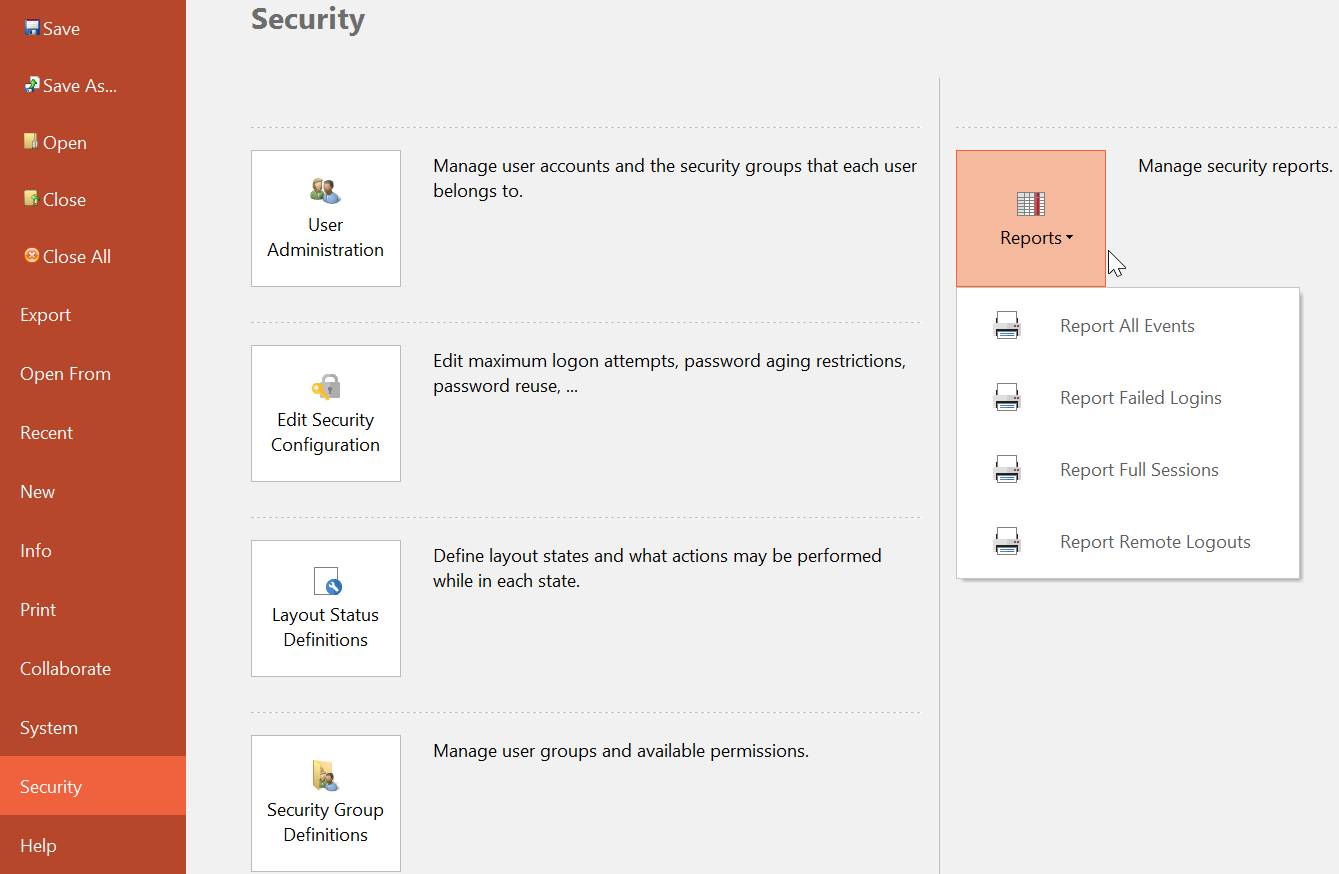
Task: Click the Close All orange icon
Action: point(31,256)
